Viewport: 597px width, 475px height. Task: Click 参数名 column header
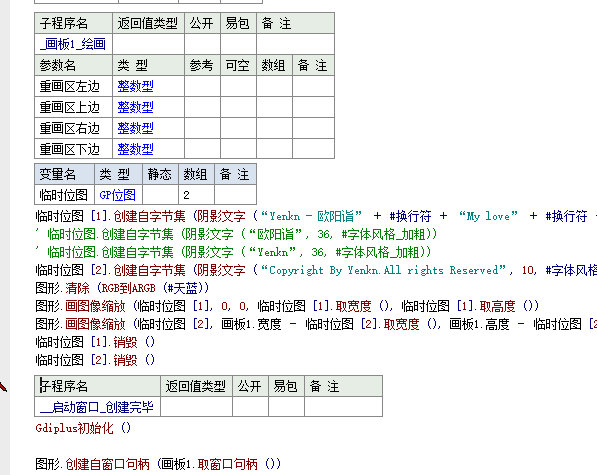pyautogui.click(x=73, y=65)
